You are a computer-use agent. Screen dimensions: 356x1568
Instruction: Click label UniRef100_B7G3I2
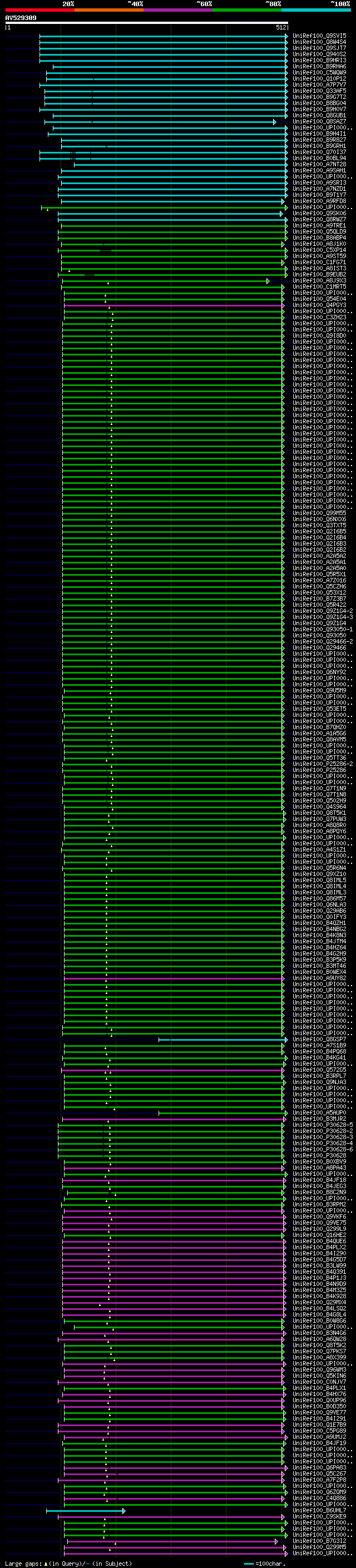pos(319,1541)
